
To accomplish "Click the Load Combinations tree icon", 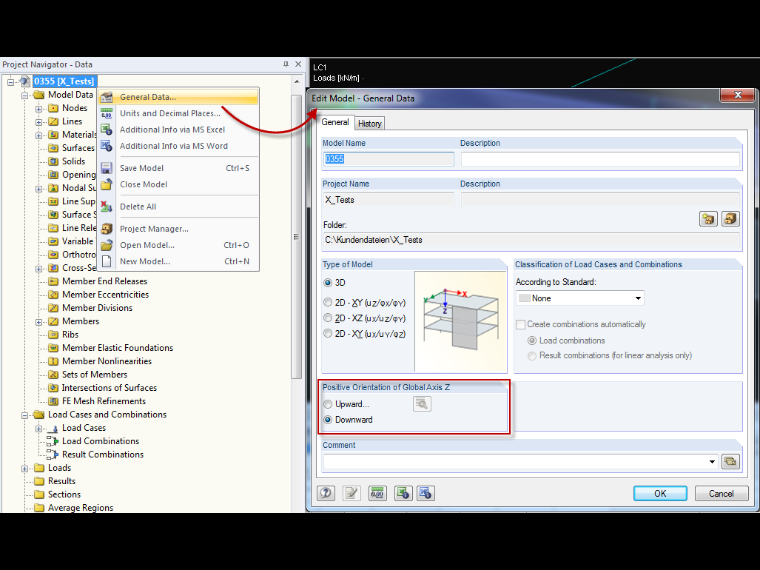I will coord(53,441).
